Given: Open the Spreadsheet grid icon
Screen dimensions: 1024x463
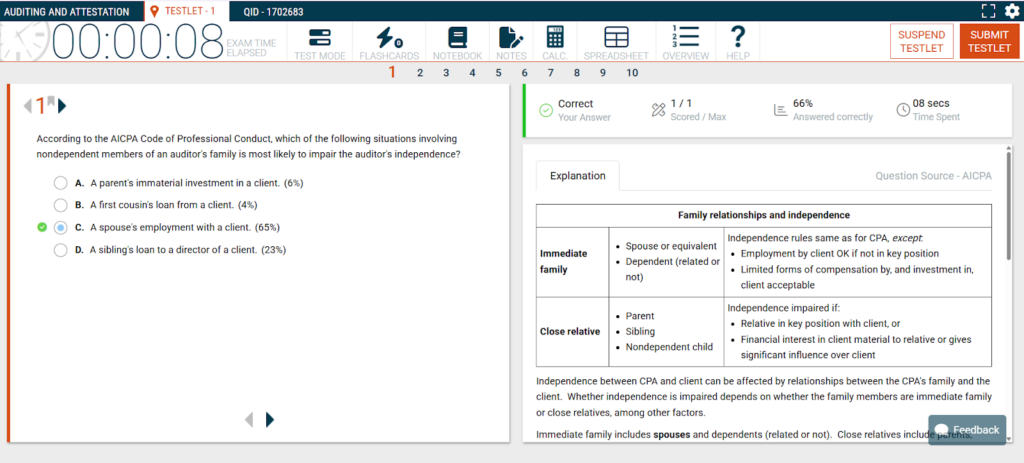Looking at the screenshot, I should (616, 38).
